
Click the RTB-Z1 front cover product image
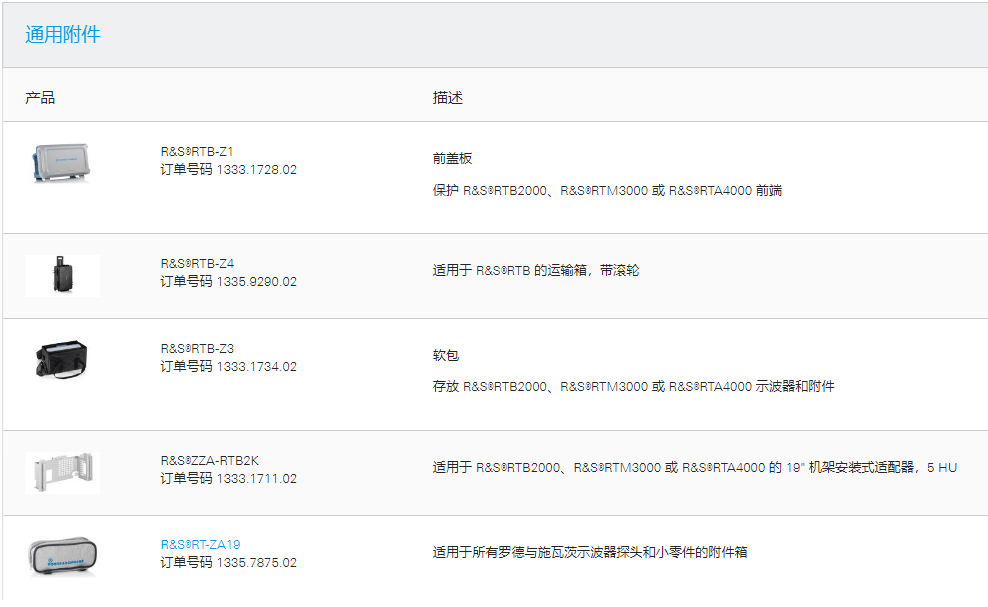pyautogui.click(x=62, y=162)
